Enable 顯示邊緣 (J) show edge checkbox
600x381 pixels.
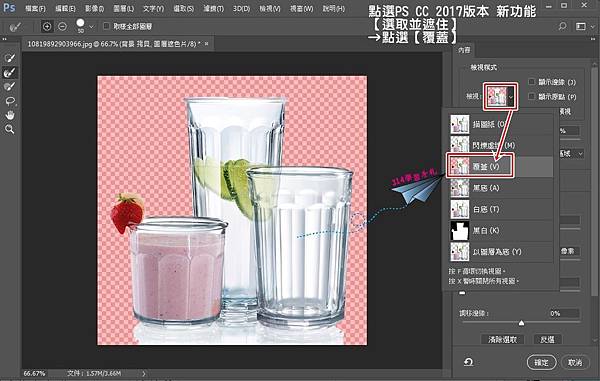pyautogui.click(x=532, y=81)
